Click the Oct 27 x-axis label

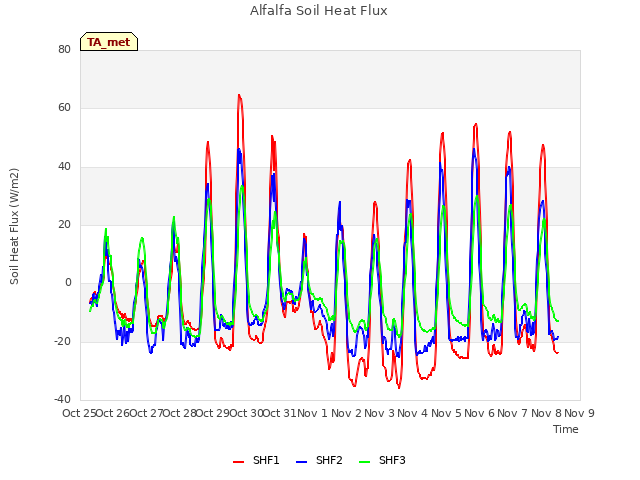tap(146, 413)
